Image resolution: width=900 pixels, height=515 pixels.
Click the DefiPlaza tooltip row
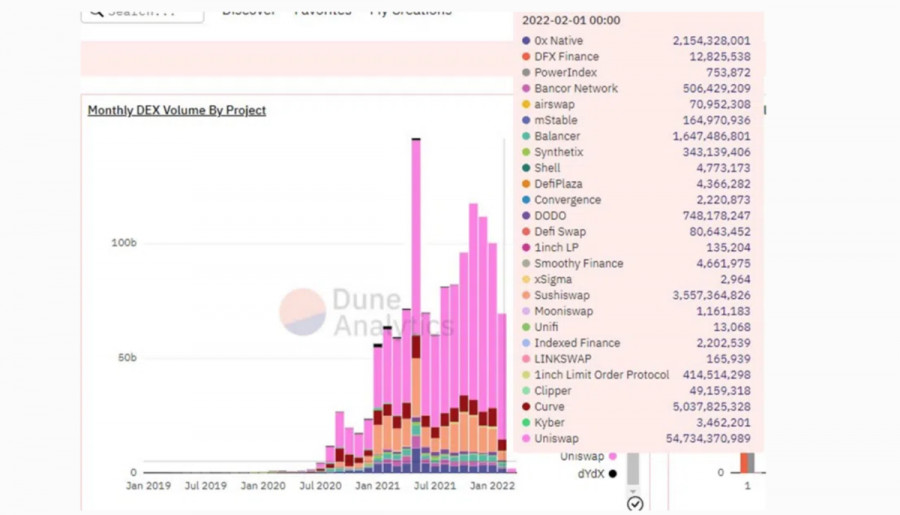click(x=636, y=184)
